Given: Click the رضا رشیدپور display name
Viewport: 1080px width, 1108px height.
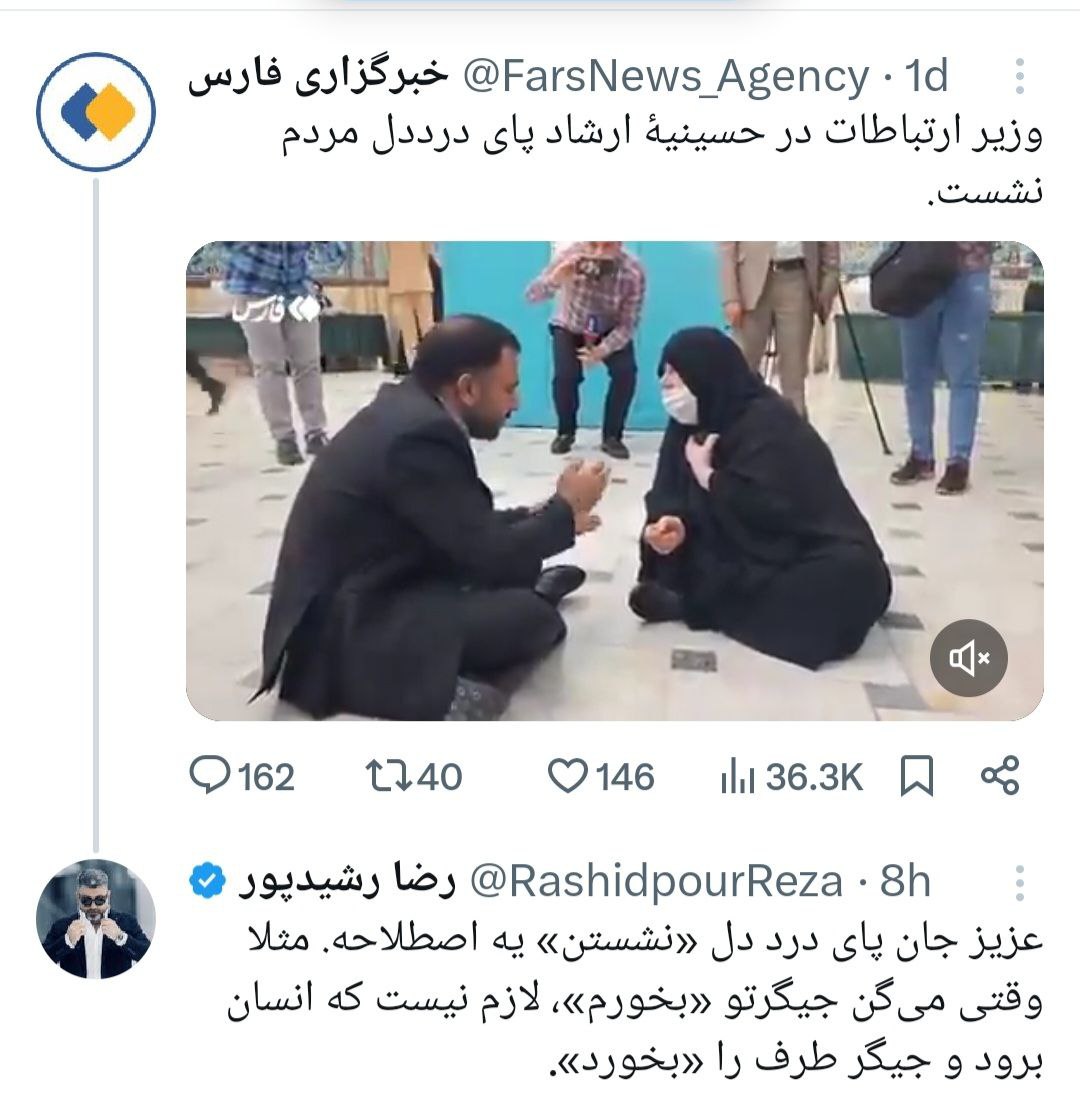Looking at the screenshot, I should (x=346, y=882).
